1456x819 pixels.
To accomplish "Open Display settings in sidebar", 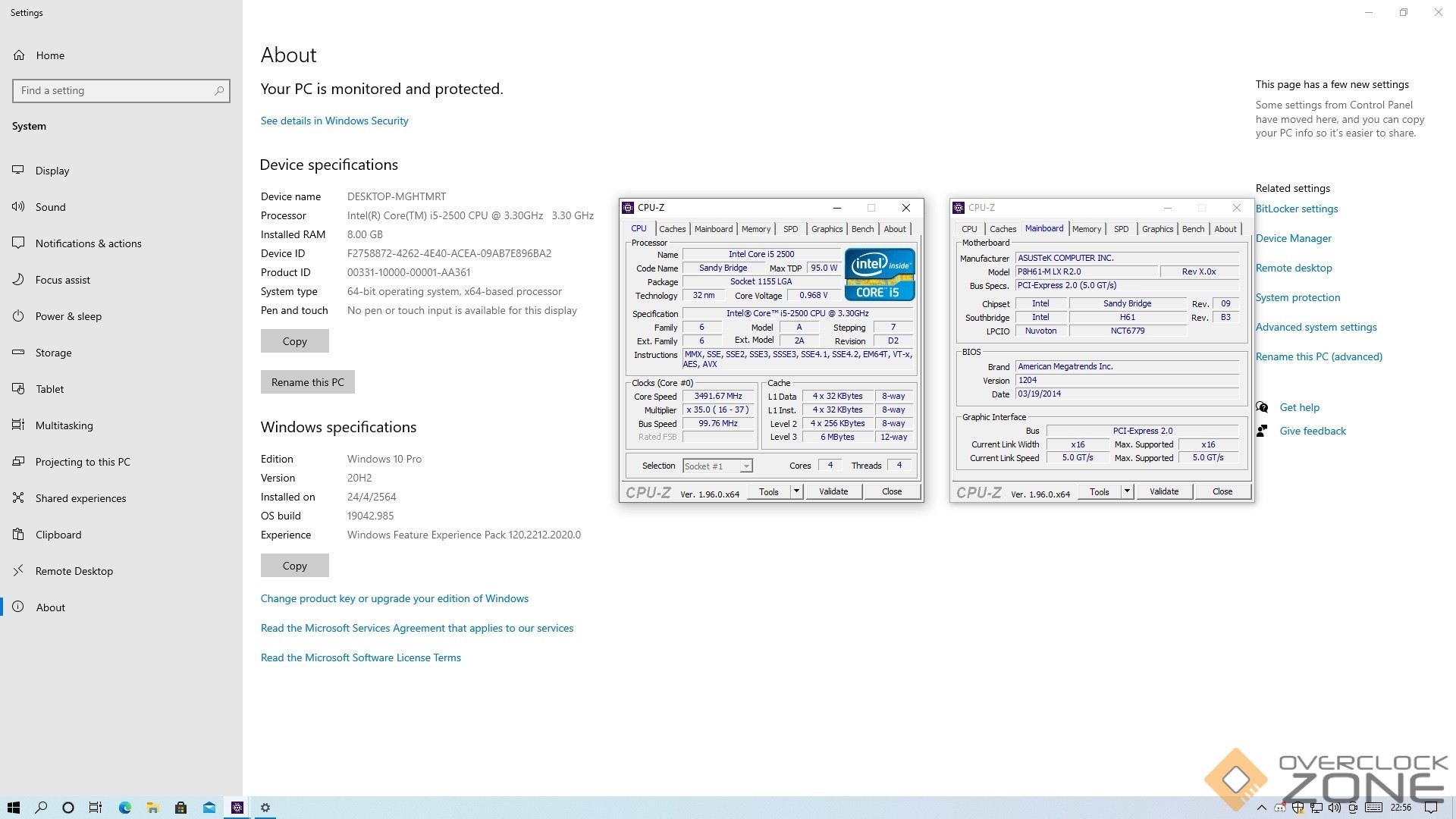I will [52, 171].
